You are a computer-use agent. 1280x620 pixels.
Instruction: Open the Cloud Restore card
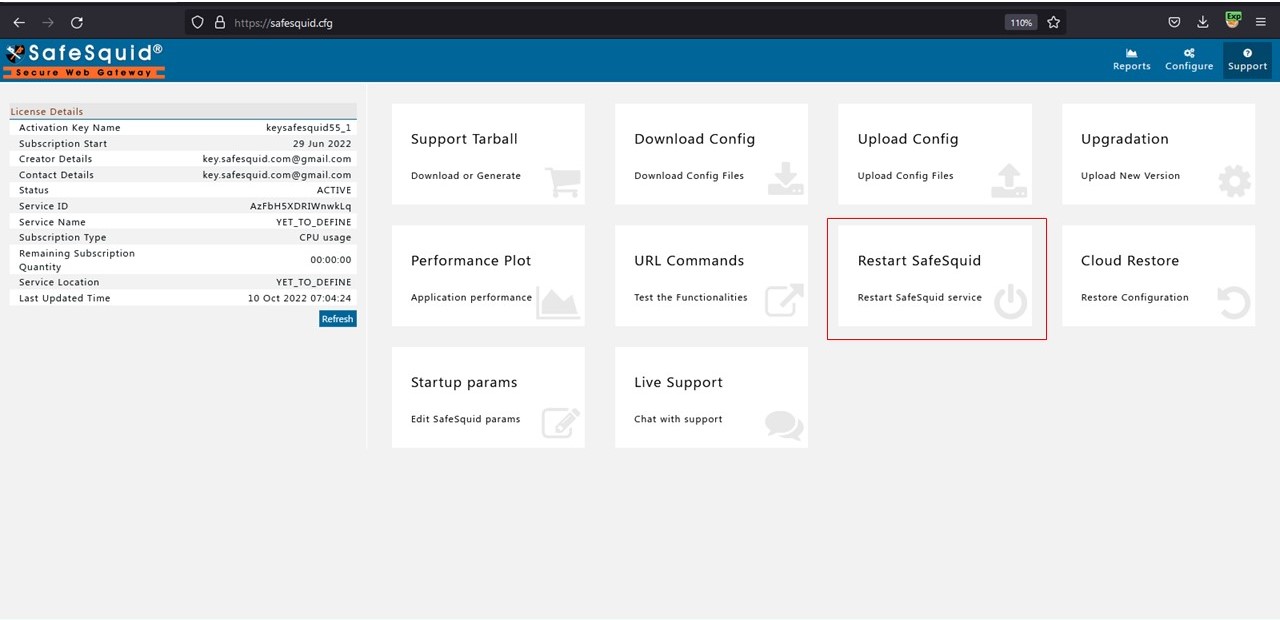pos(1158,276)
